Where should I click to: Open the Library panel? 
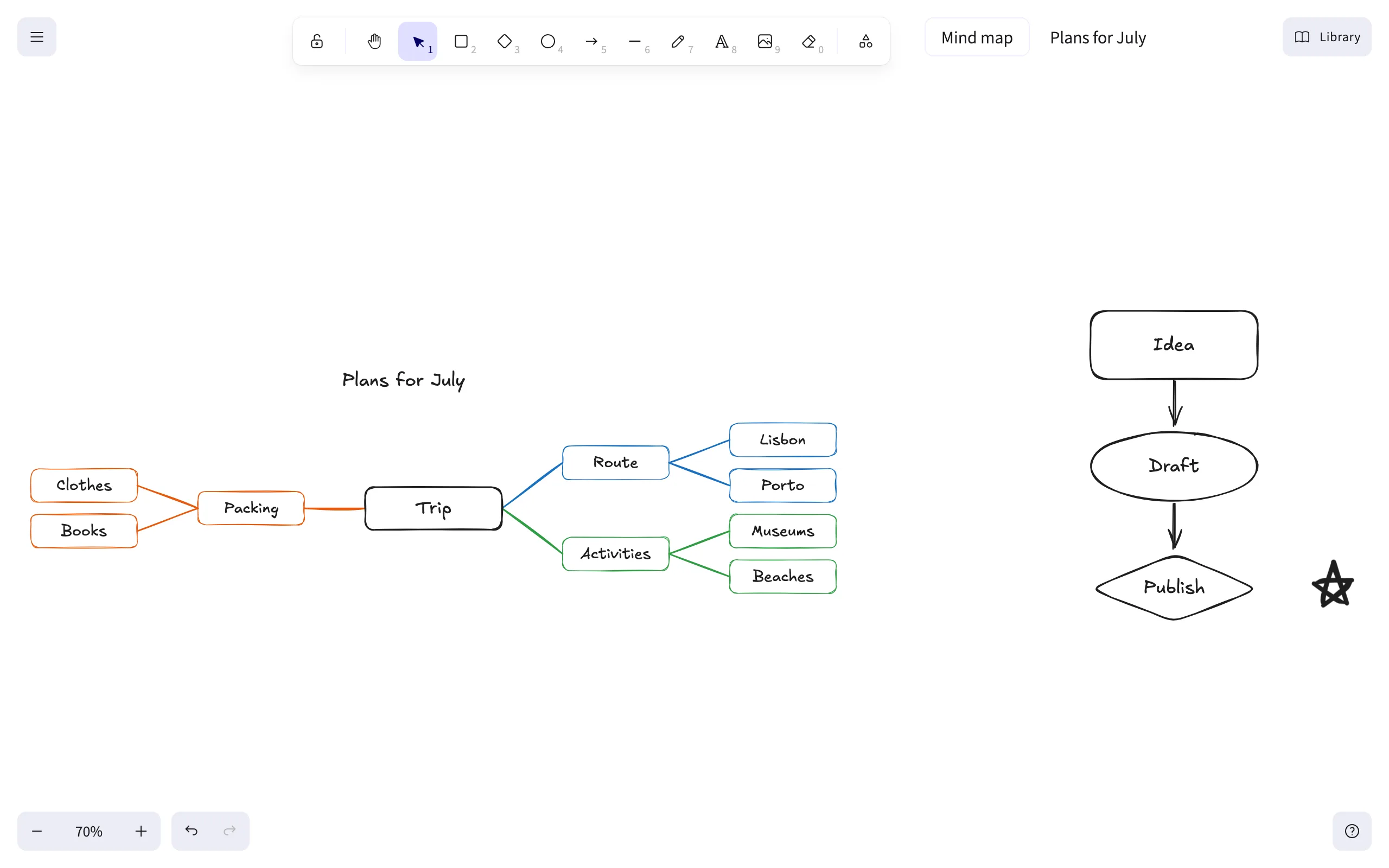1327,37
